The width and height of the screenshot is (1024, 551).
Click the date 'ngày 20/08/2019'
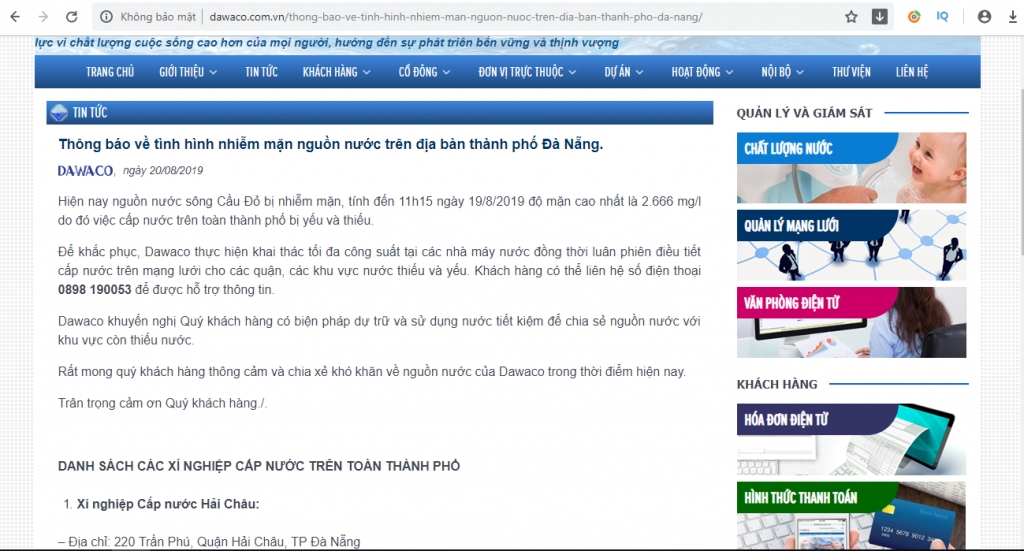[x=163, y=170]
